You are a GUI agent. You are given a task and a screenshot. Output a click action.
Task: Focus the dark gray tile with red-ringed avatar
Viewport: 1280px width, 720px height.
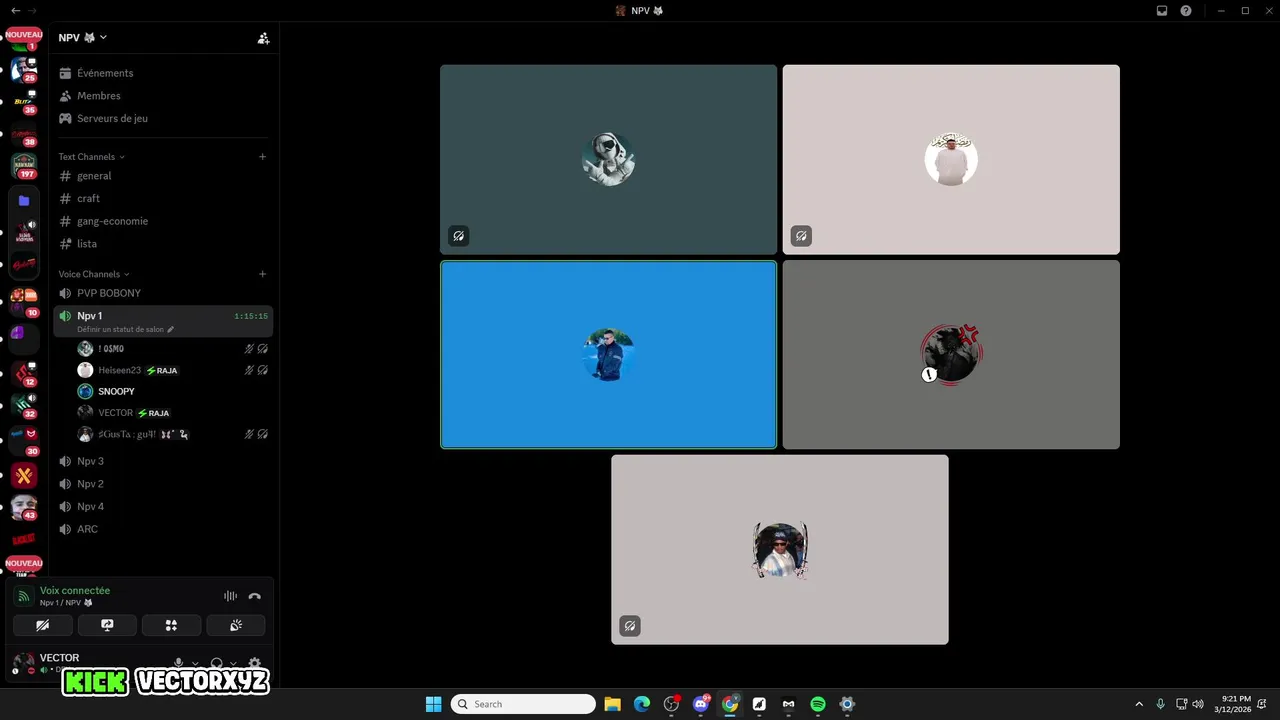(x=951, y=355)
